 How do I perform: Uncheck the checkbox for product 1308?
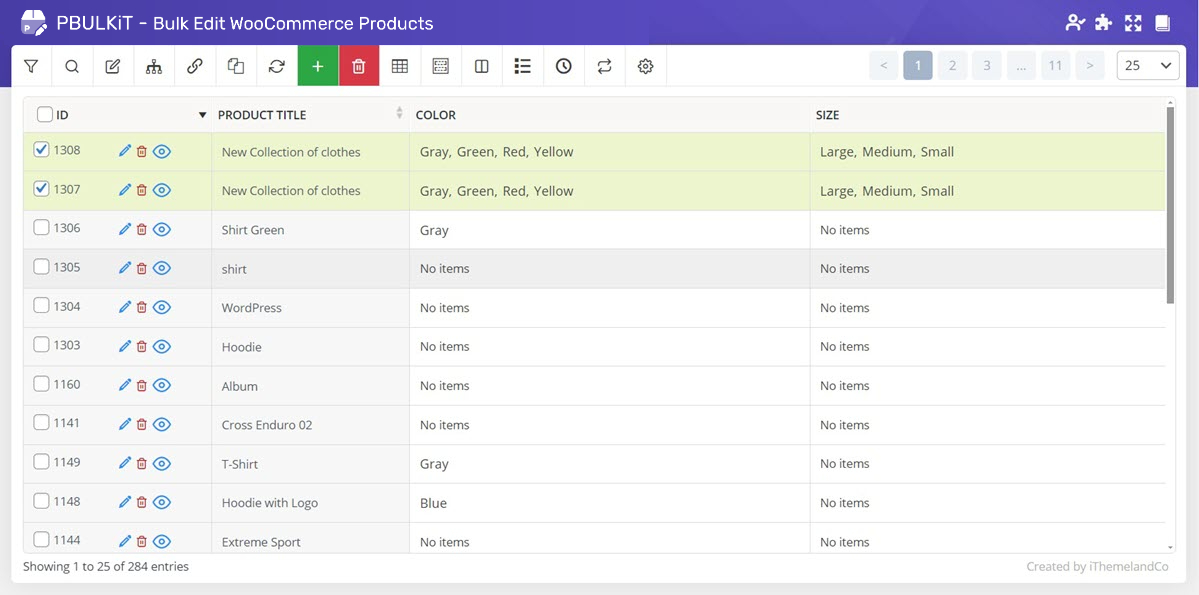tap(41, 150)
